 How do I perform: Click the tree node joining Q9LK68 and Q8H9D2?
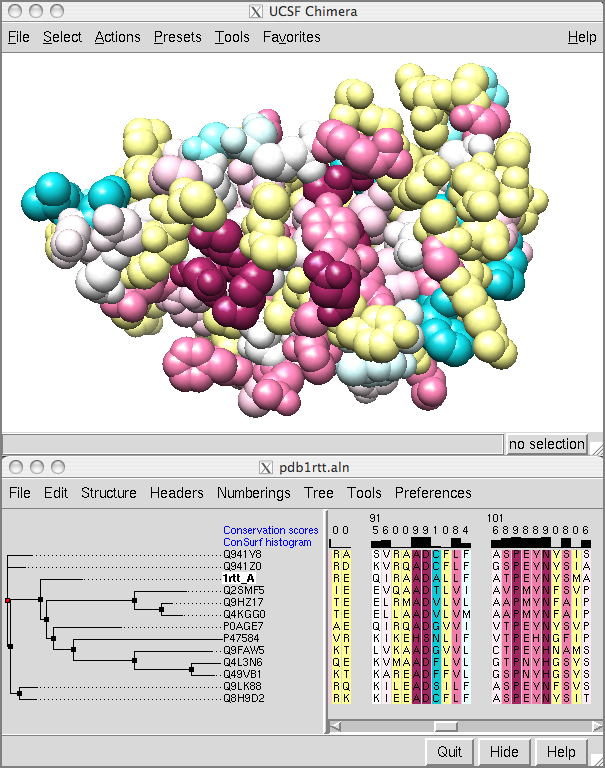[21, 692]
